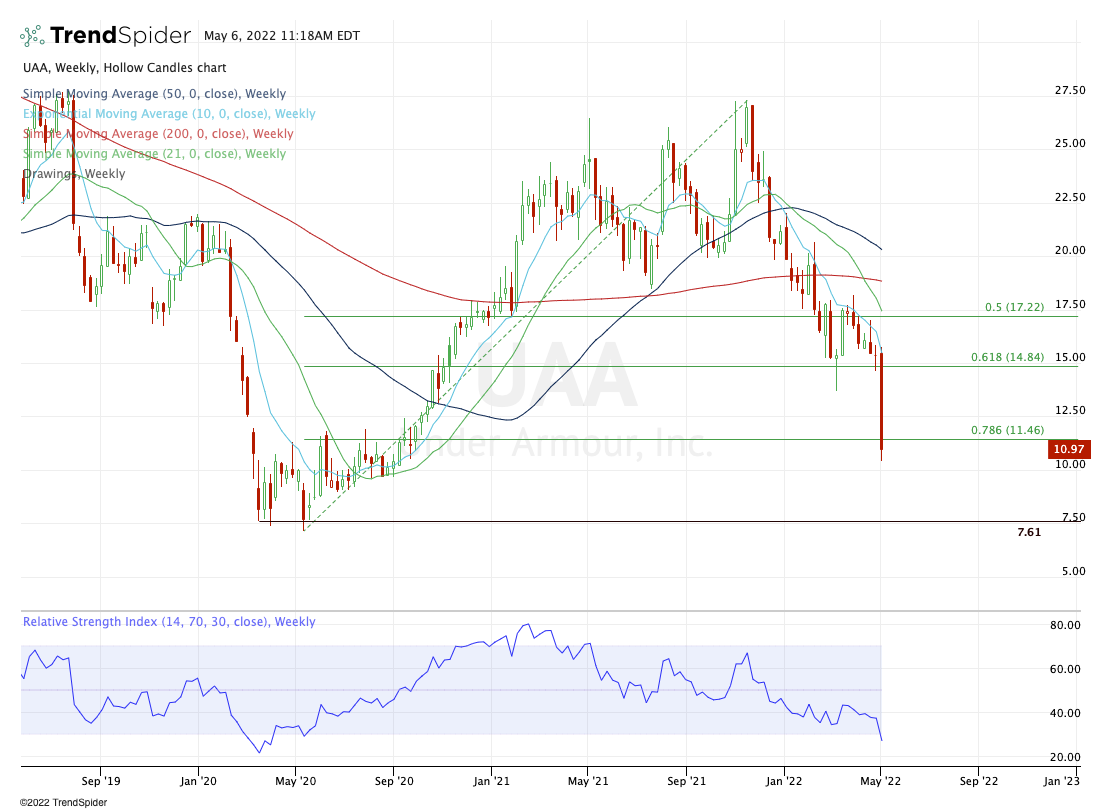Select the UAA Weekly Hollow Candles chart title
Screen dimensions: 1111x812
coord(124,68)
